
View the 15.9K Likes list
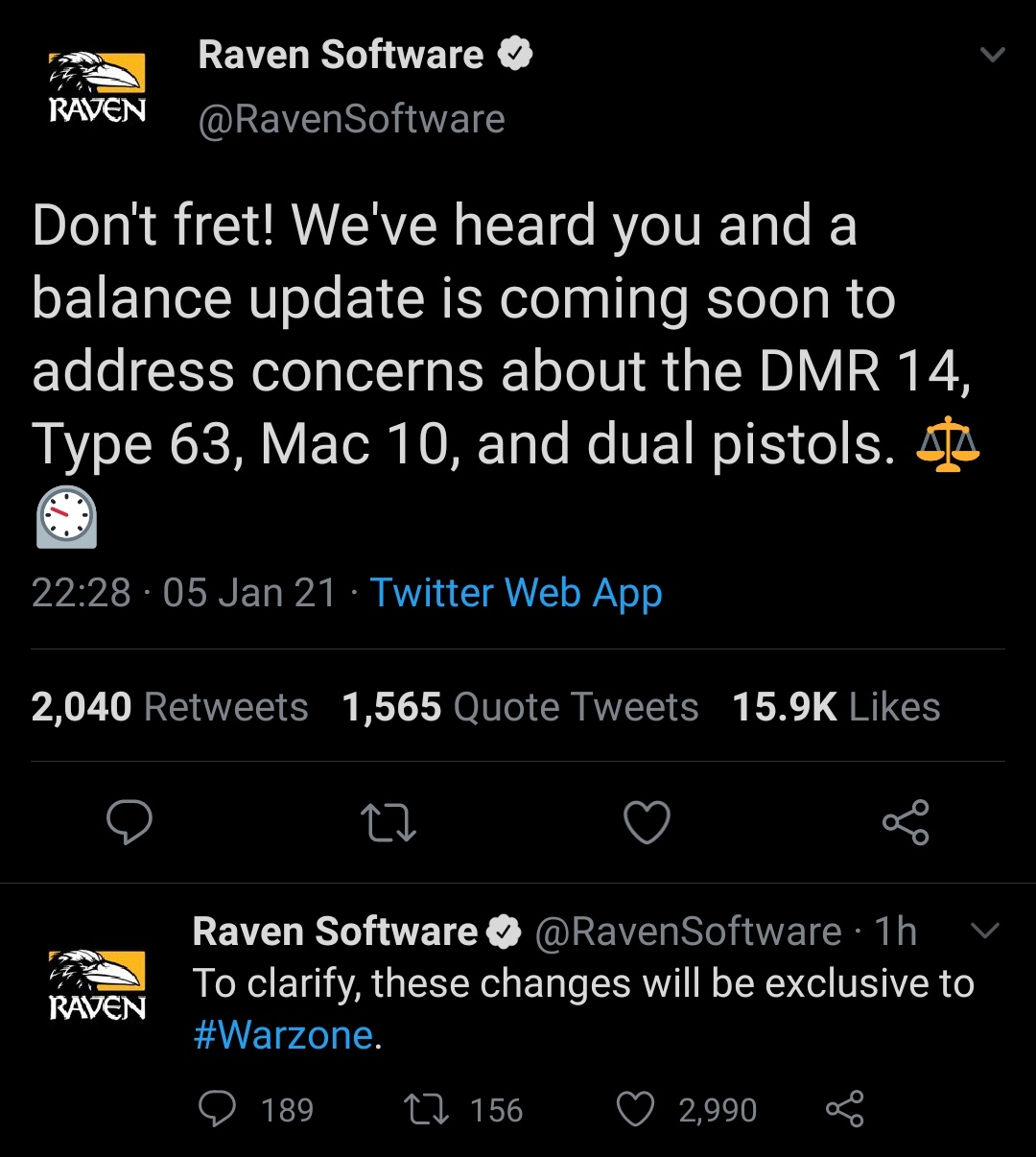point(836,707)
